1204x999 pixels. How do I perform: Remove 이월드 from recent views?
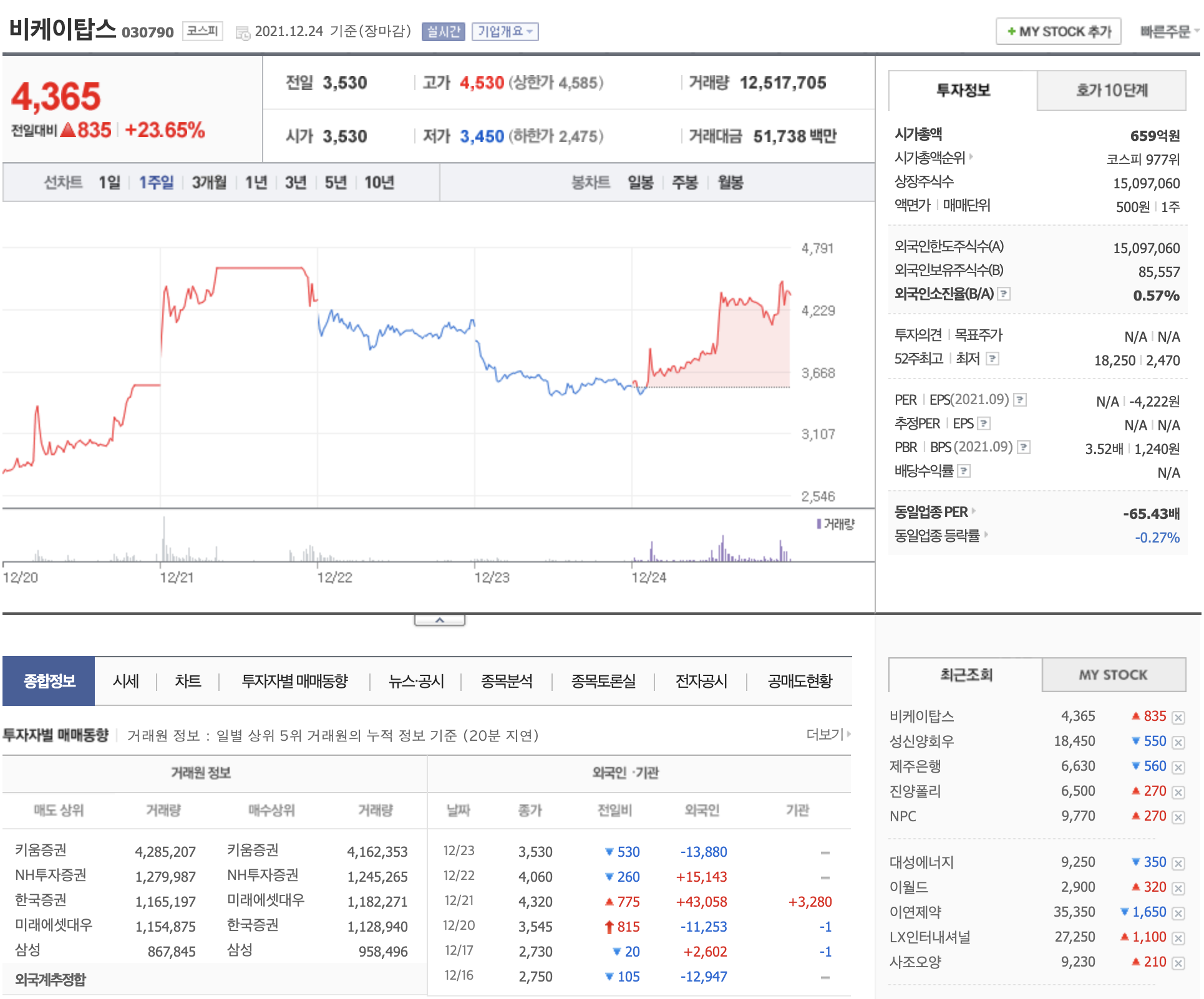coord(1178,888)
